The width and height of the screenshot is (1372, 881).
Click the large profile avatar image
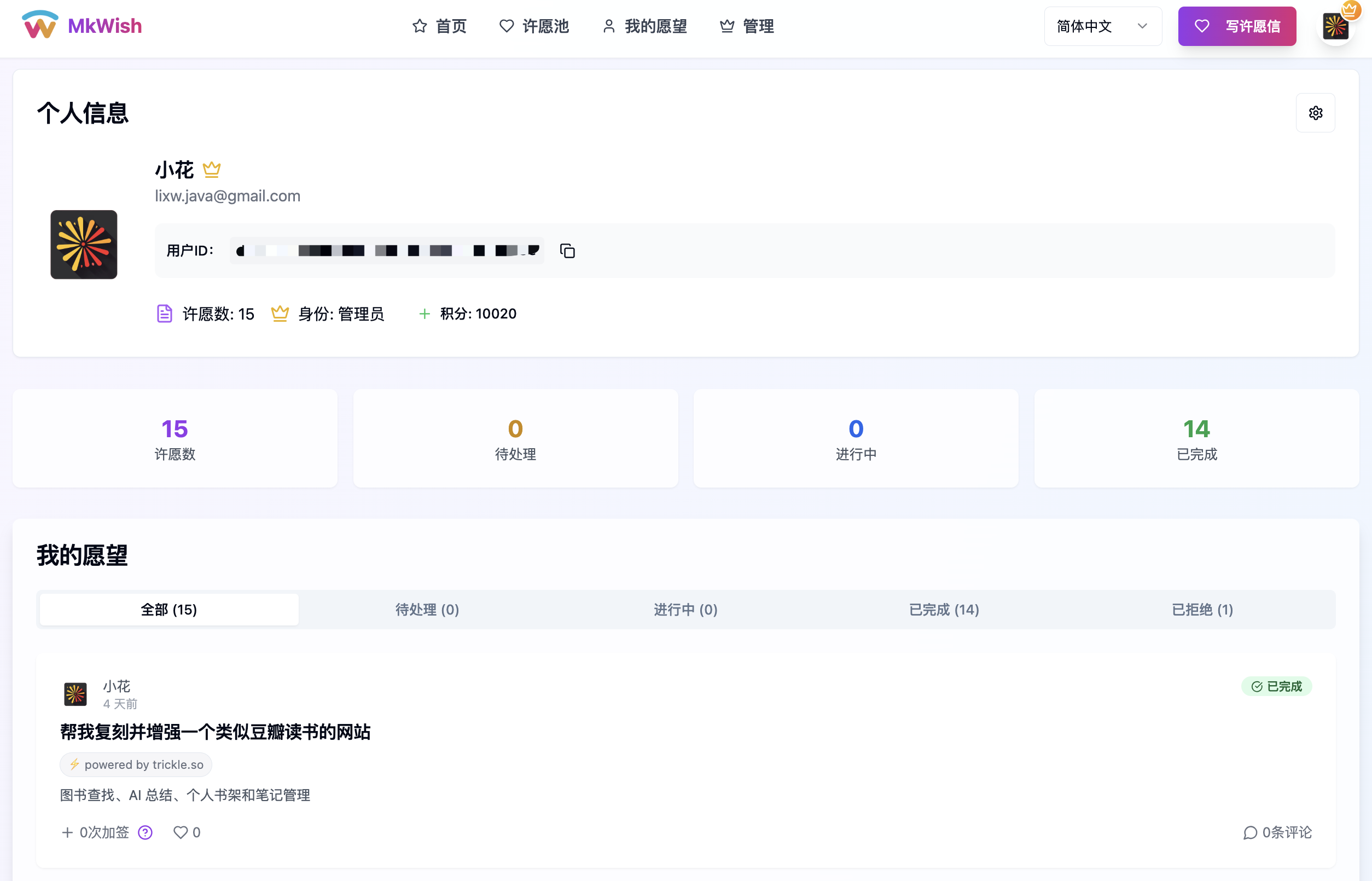(x=84, y=244)
